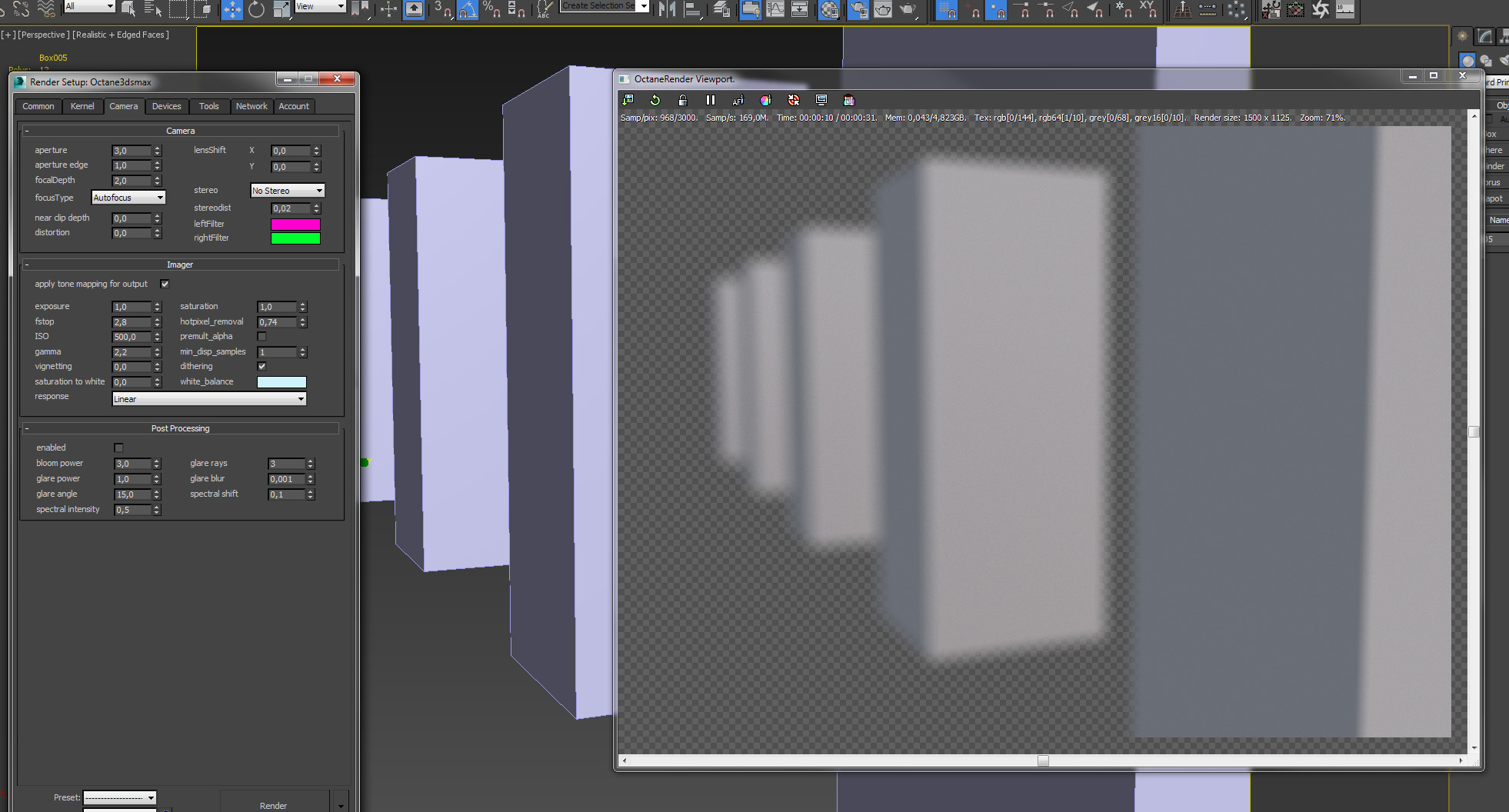Open the Account tab
Viewport: 1509px width, 812px height.
click(294, 106)
